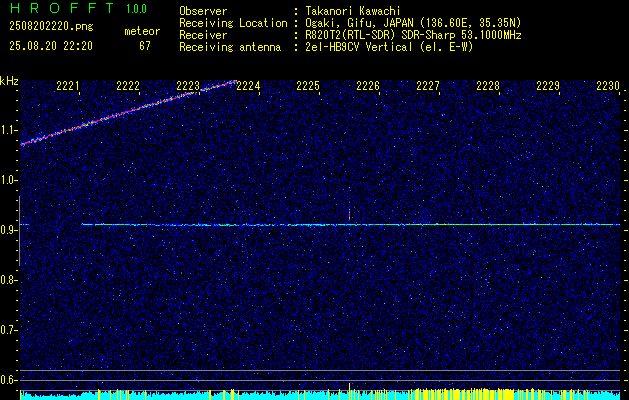Click the diagonal drifting signal trace
The width and height of the screenshot is (629, 400).
click(x=128, y=112)
